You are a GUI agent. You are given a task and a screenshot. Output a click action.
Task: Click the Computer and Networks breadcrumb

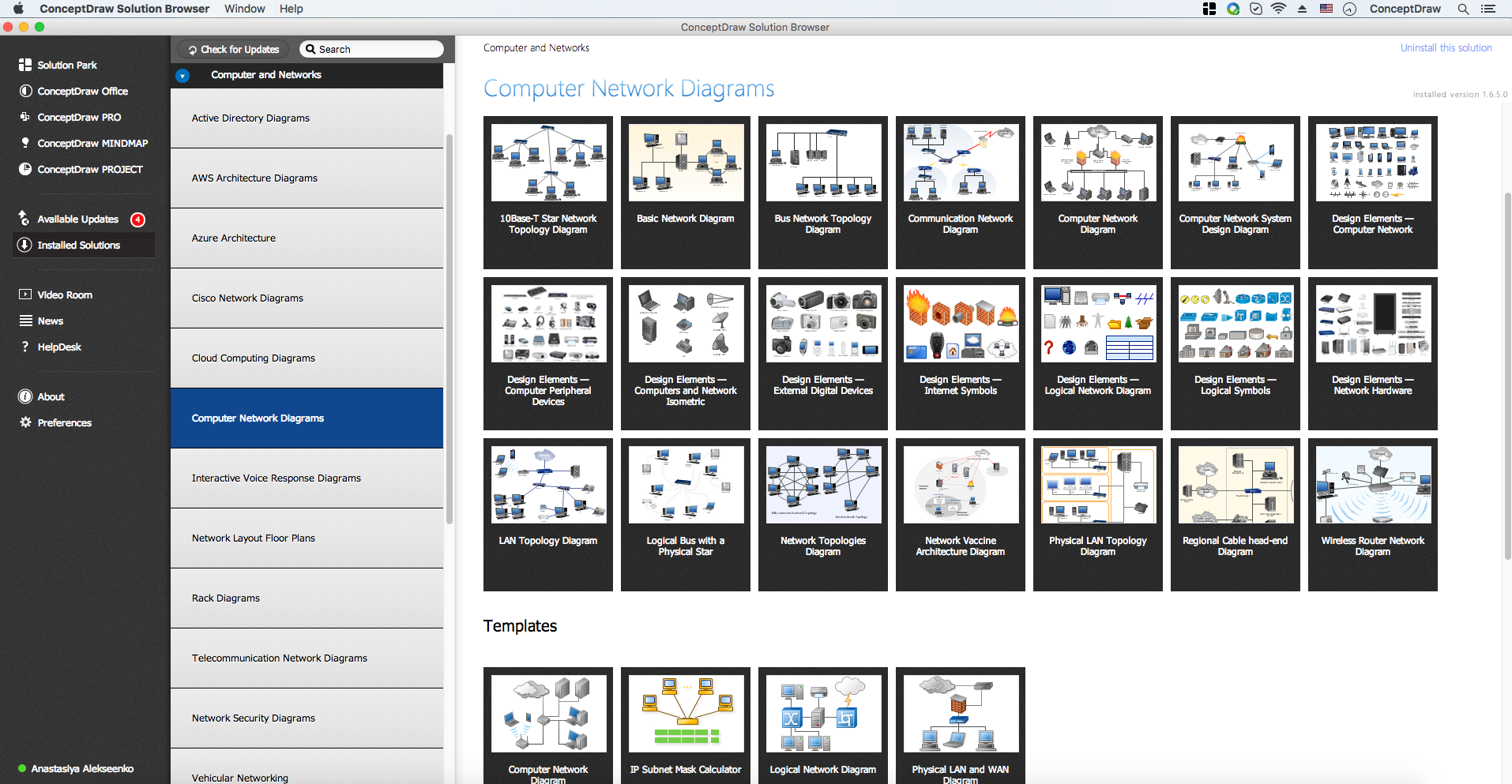click(536, 47)
